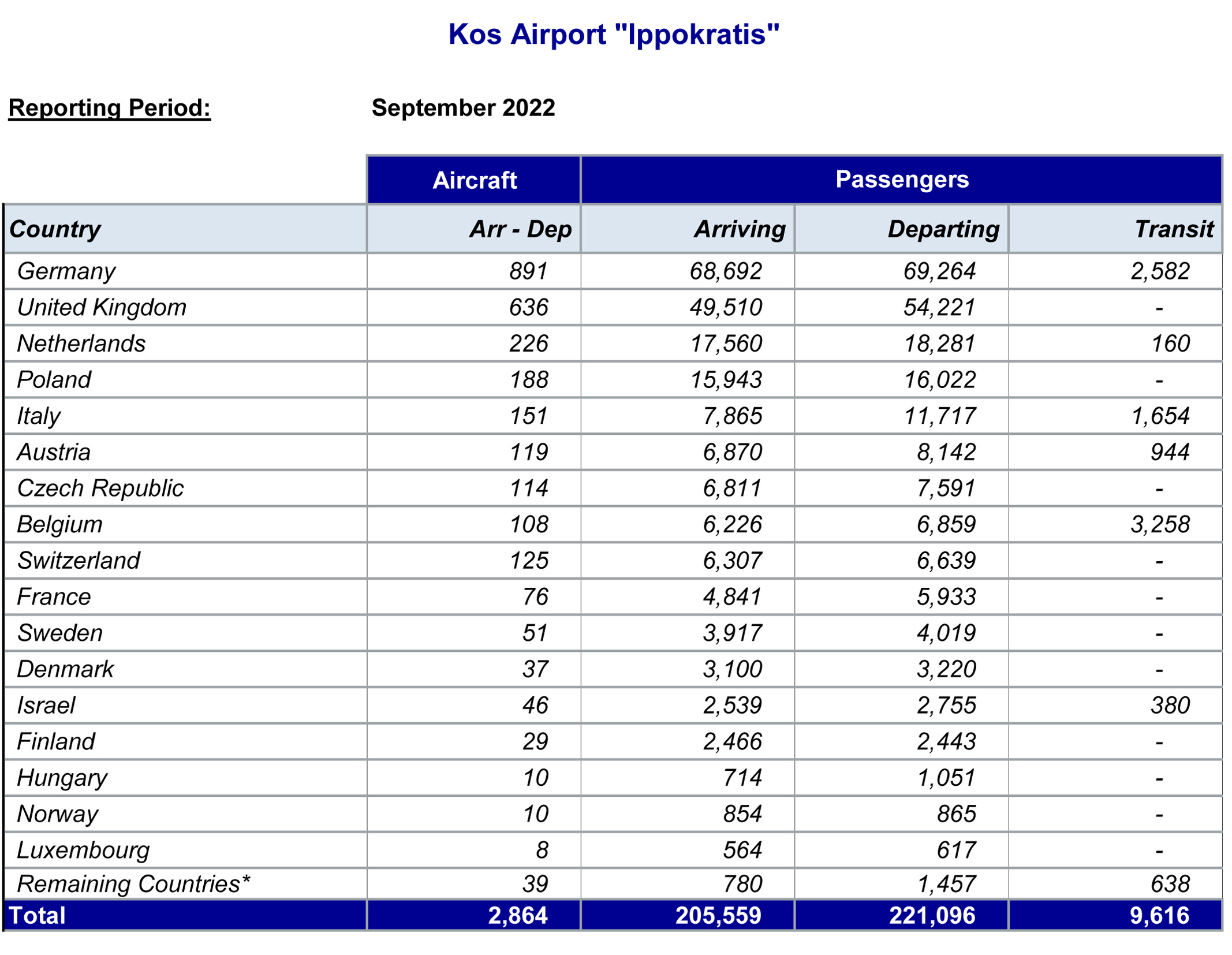Click Belgium transit value 3,258
This screenshot has height=955, width=1232.
point(1160,524)
